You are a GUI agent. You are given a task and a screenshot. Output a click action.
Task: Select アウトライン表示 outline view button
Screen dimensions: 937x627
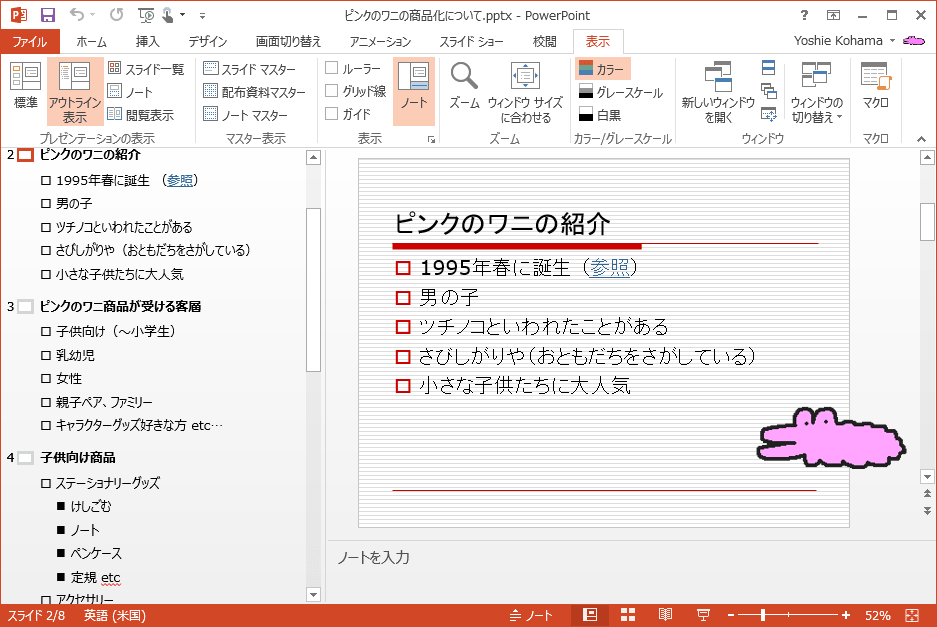point(75,91)
